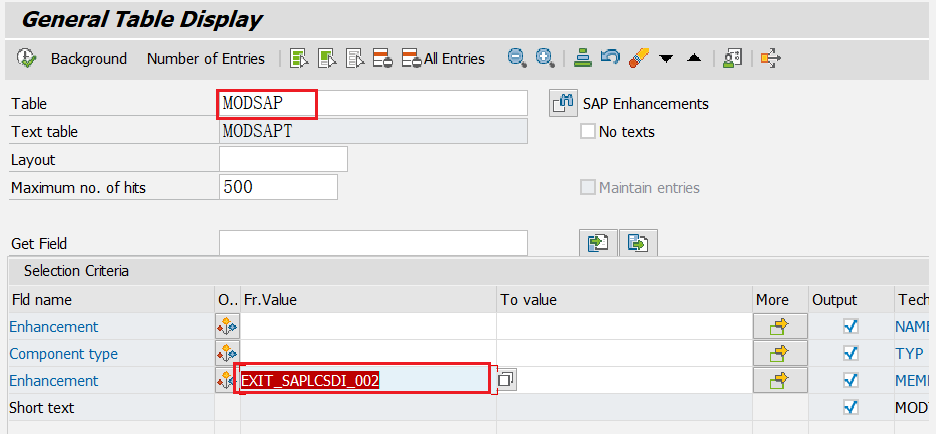Click the zoom in magnifier icon
Image resolution: width=936 pixels, height=434 pixels.
544,58
